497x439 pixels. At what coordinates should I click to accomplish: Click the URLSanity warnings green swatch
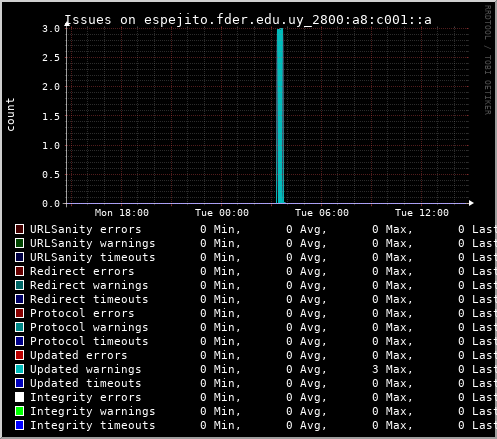pos(19,243)
